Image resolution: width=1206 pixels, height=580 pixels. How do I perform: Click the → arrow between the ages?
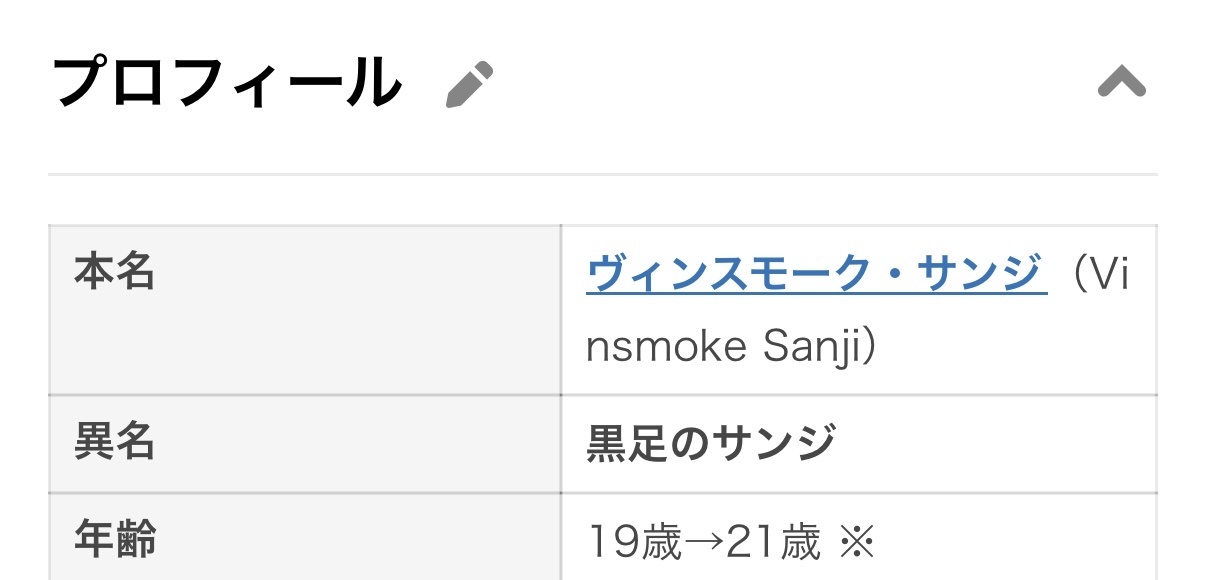702,543
